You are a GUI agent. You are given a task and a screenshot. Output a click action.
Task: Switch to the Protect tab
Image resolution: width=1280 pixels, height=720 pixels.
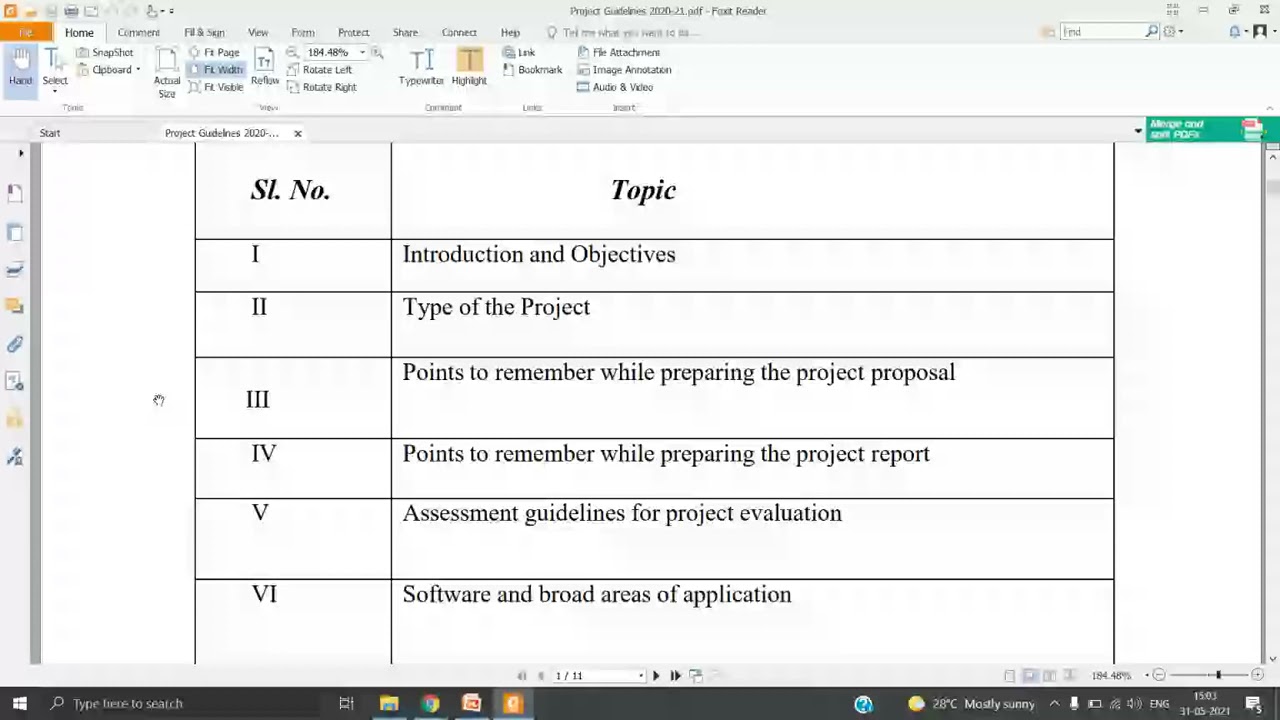353,32
